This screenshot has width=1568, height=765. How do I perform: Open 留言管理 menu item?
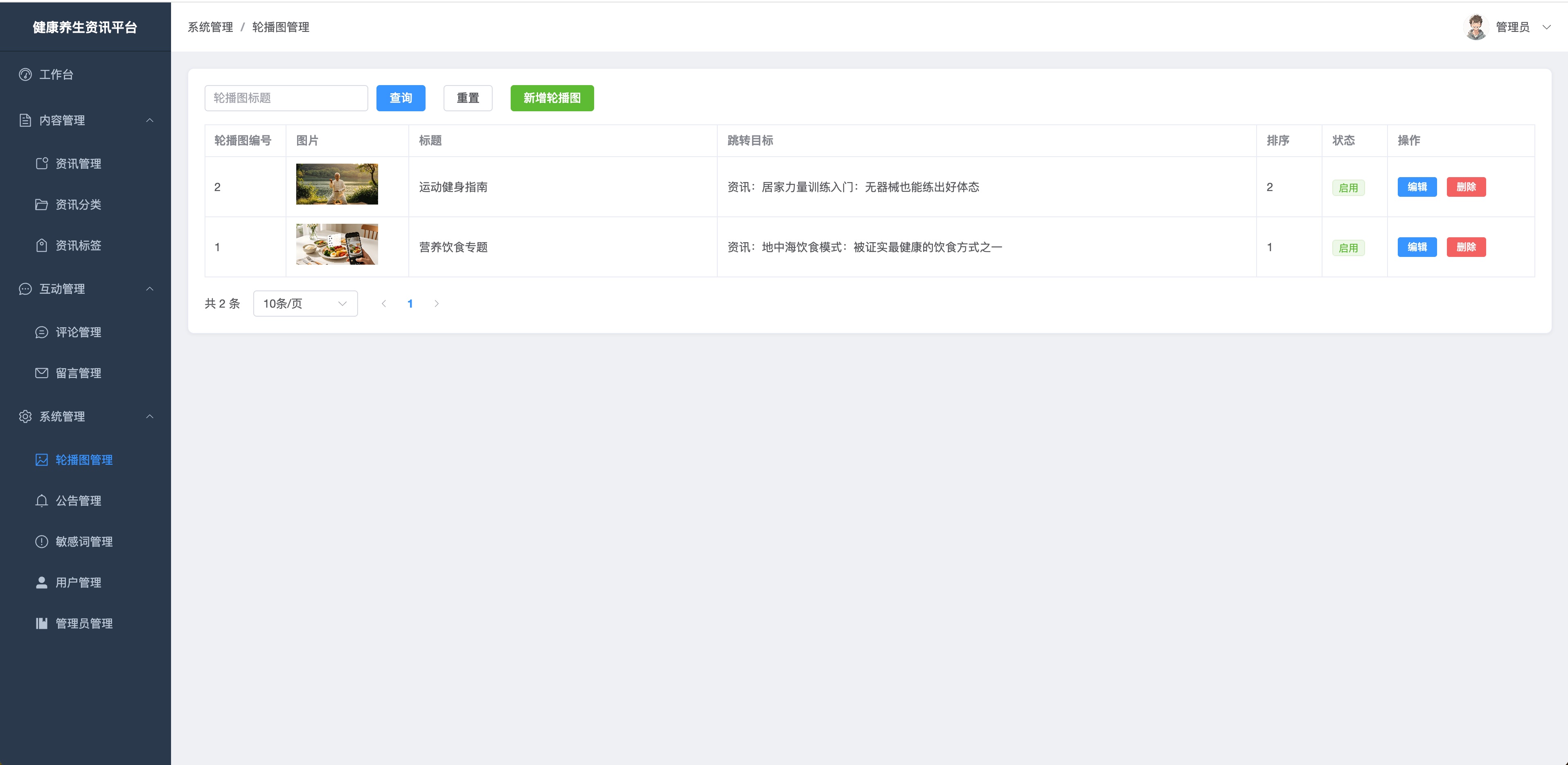tap(85, 373)
